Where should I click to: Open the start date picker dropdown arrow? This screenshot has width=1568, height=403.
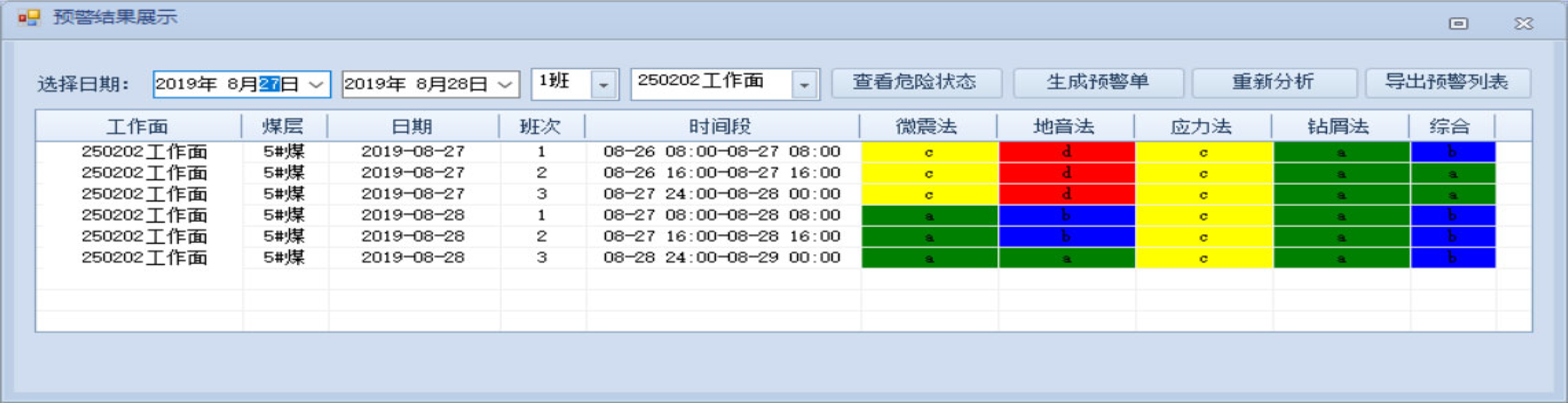click(316, 84)
